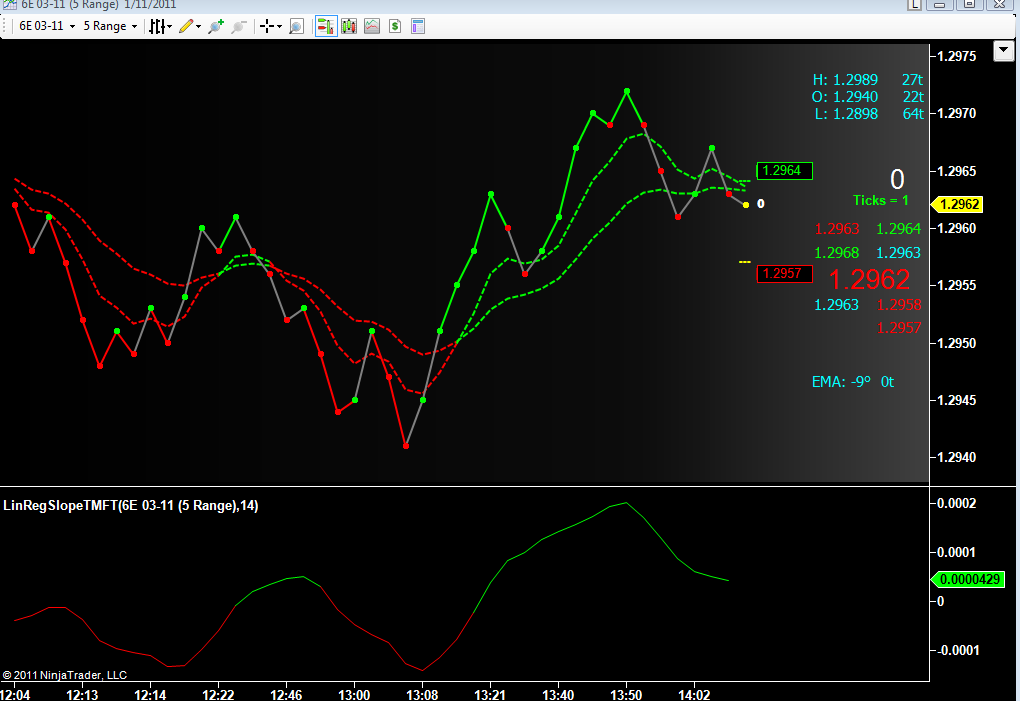
Task: Click the toolbar grip handle at the left
Action: point(6,26)
